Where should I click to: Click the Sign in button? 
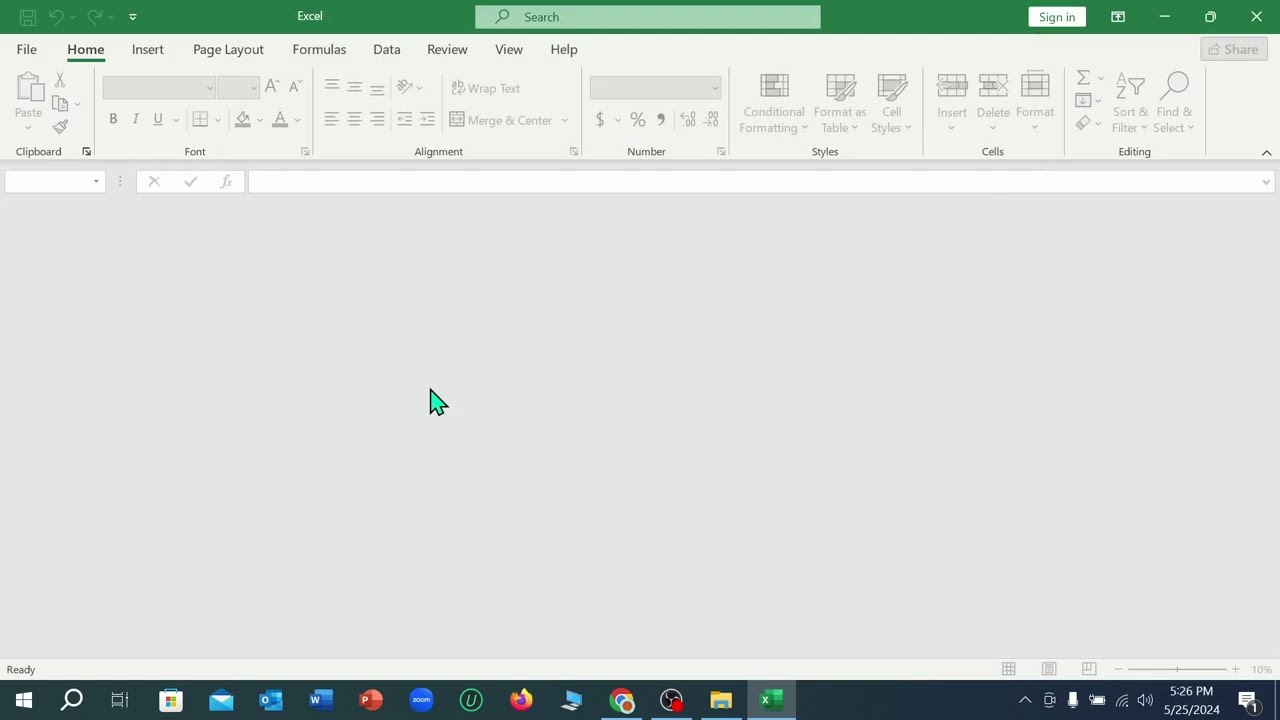pos(1057,17)
